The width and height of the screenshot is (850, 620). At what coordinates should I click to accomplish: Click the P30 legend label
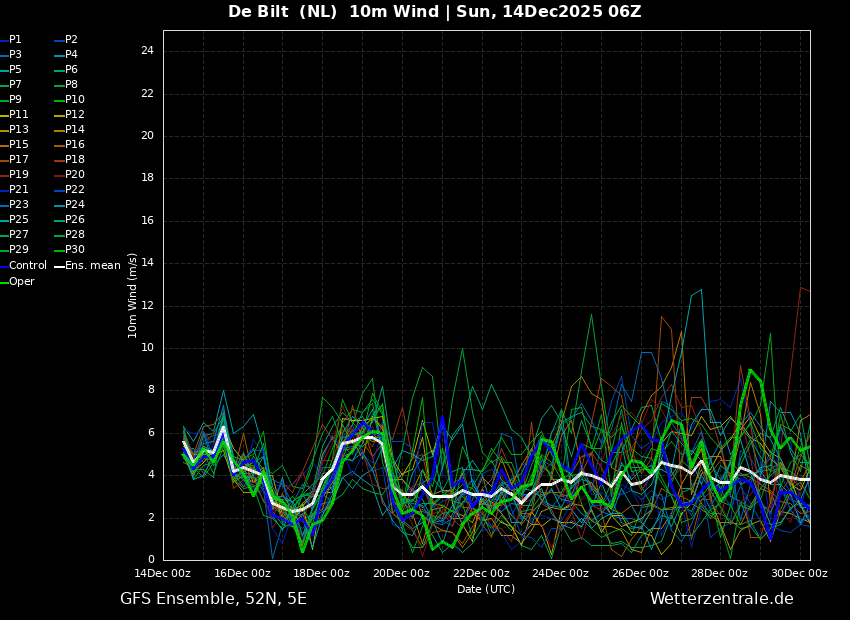coord(75,250)
